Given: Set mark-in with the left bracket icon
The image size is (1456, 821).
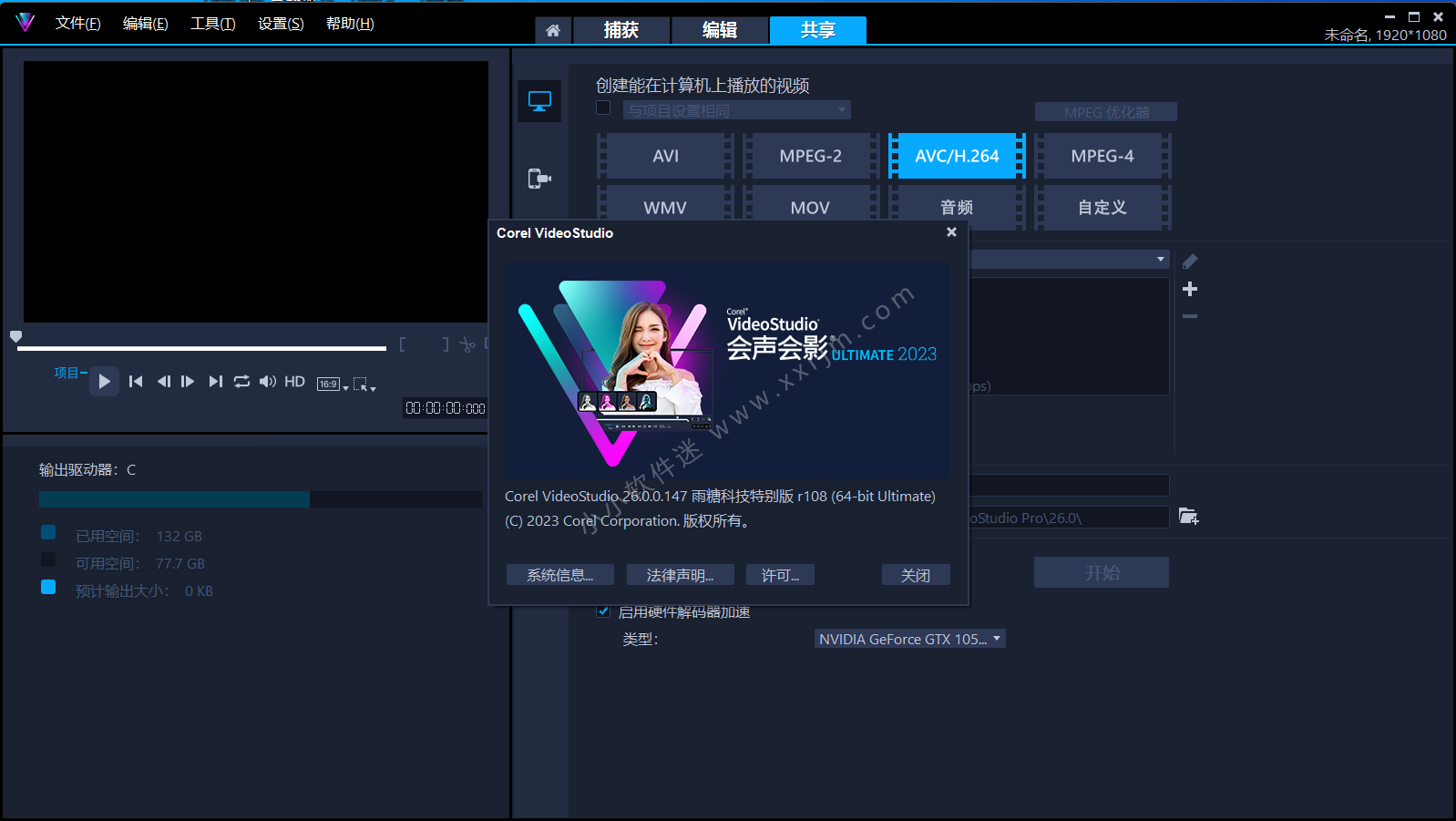Looking at the screenshot, I should pos(402,344).
